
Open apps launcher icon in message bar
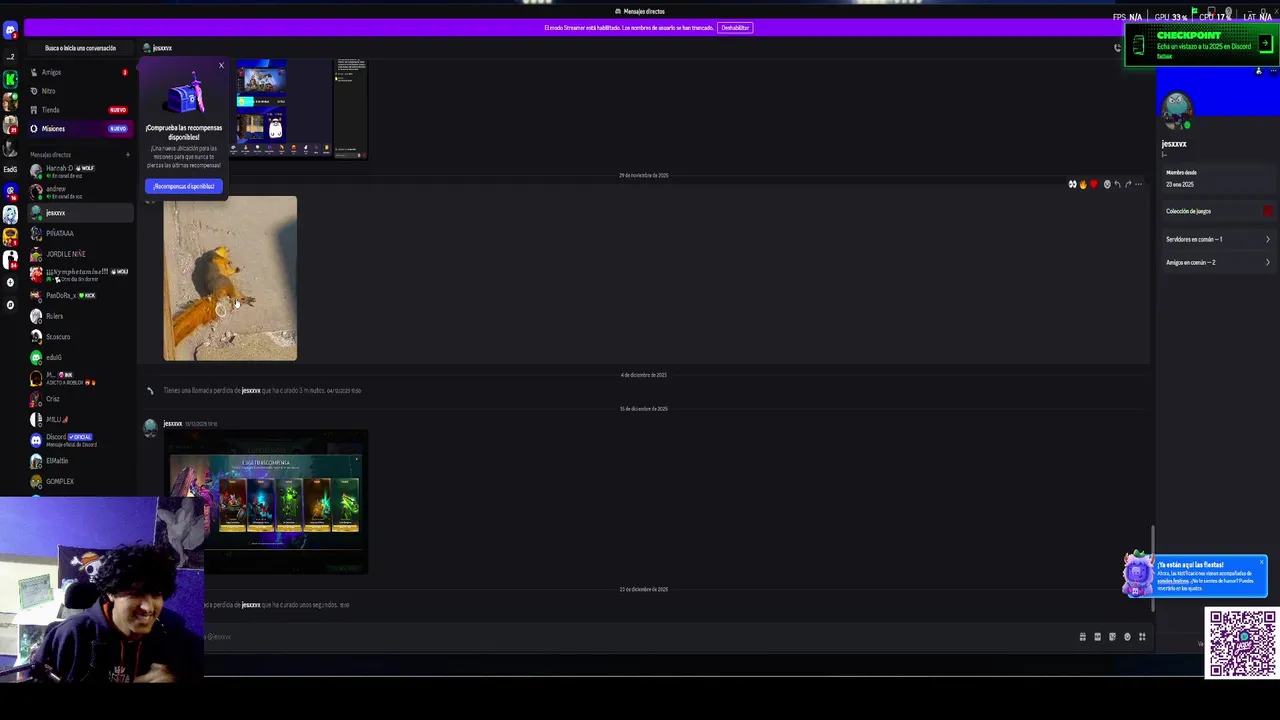click(x=1142, y=637)
